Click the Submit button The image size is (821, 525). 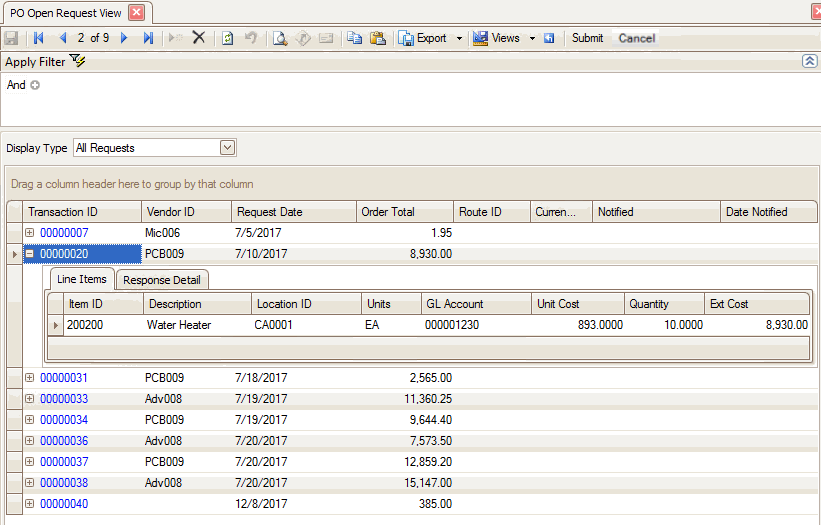click(587, 38)
